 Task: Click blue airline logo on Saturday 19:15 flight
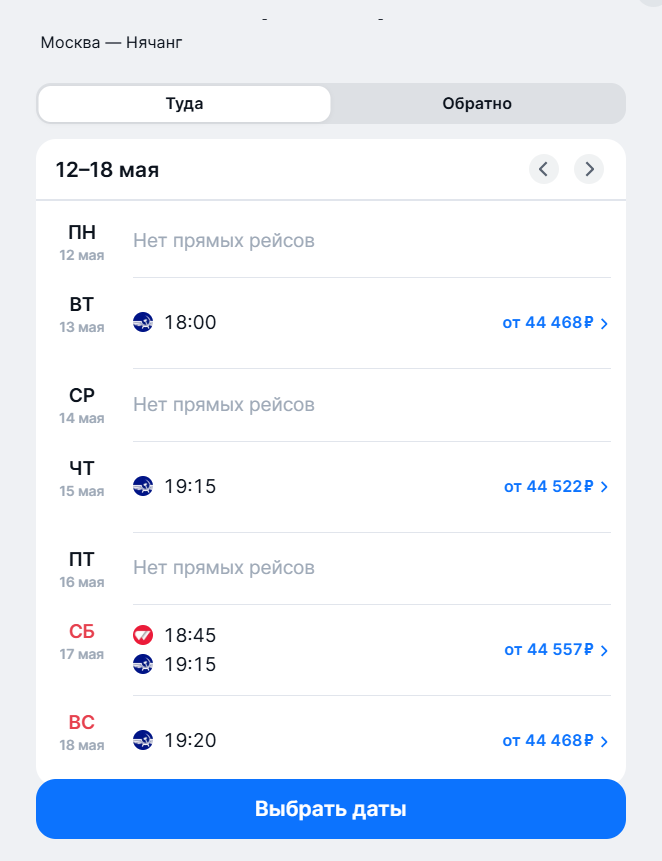pyautogui.click(x=143, y=664)
